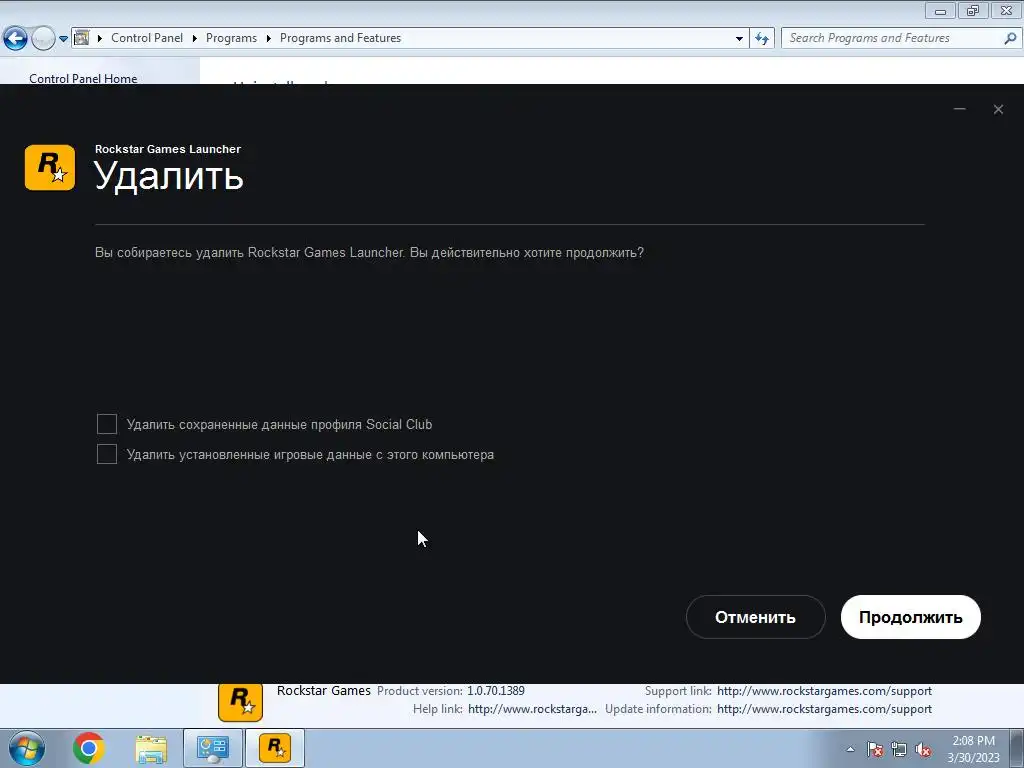
Task: Expand the chevron after Programs breadcrumb
Action: [268, 39]
